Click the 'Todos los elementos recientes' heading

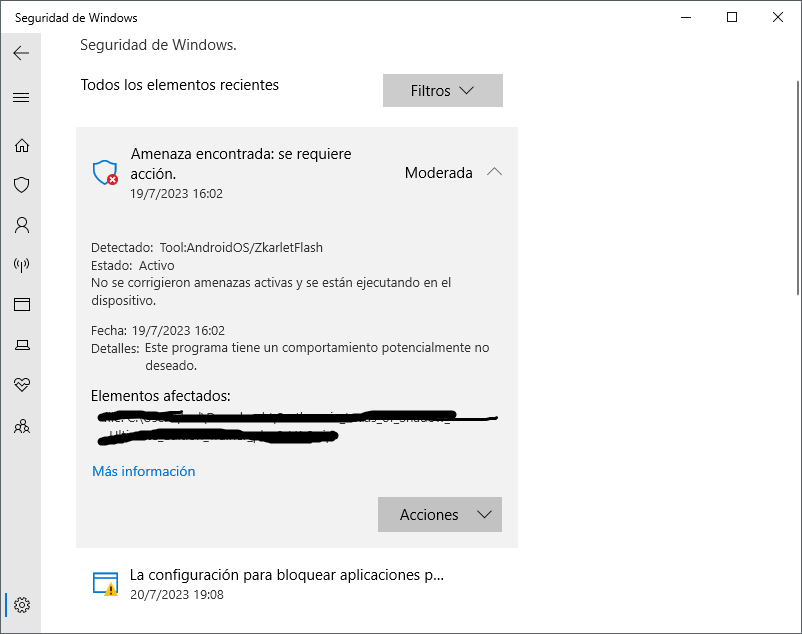tap(180, 85)
